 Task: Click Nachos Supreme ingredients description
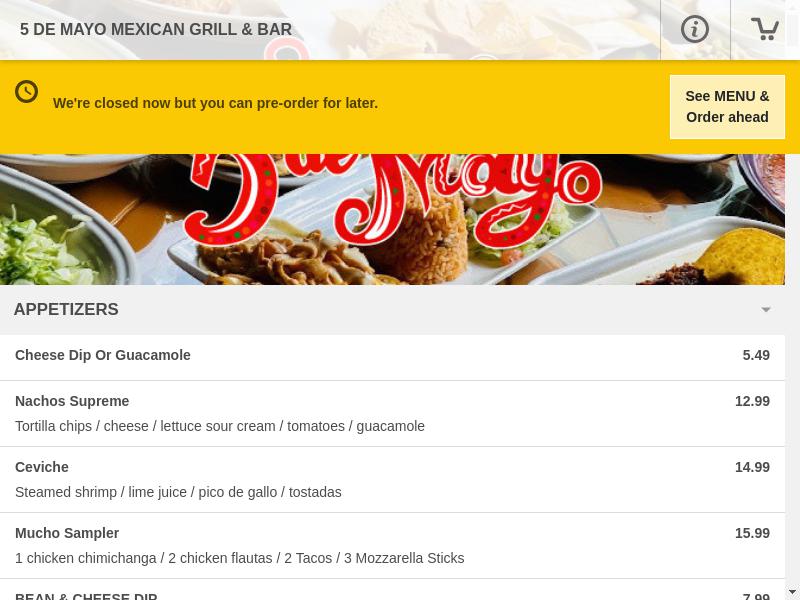pos(220,426)
